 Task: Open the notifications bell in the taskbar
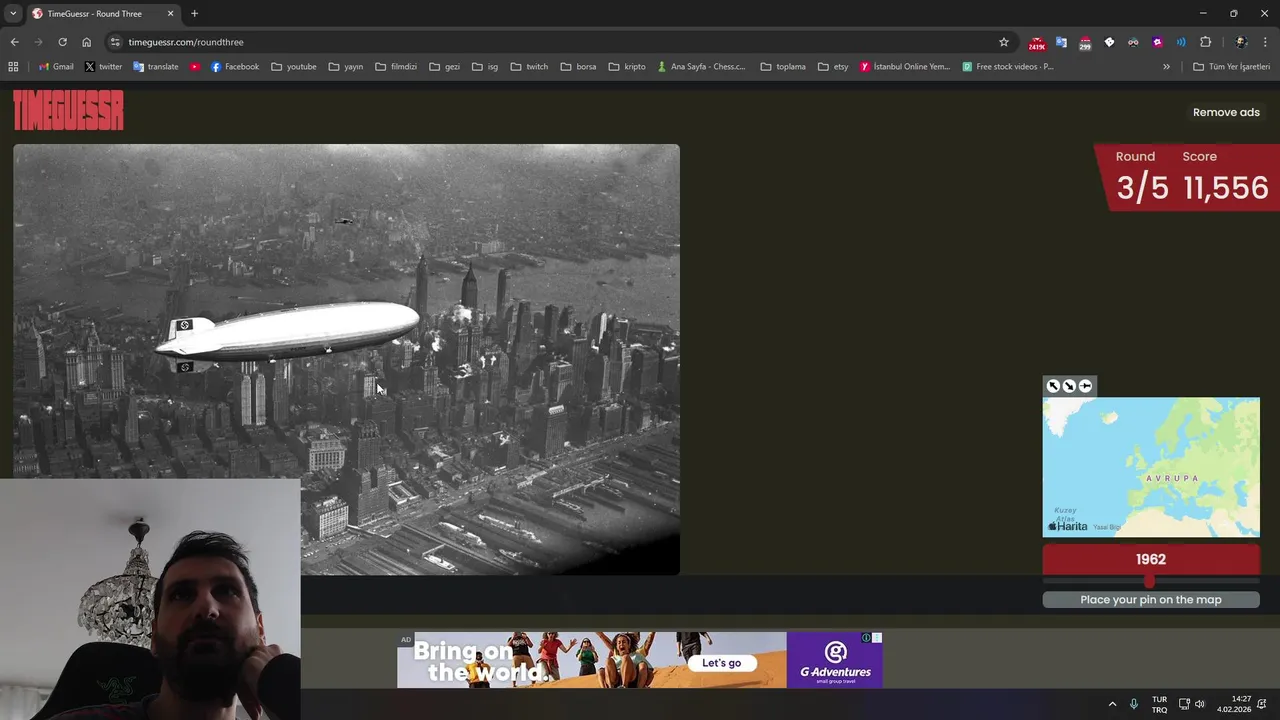pyautogui.click(x=1262, y=704)
